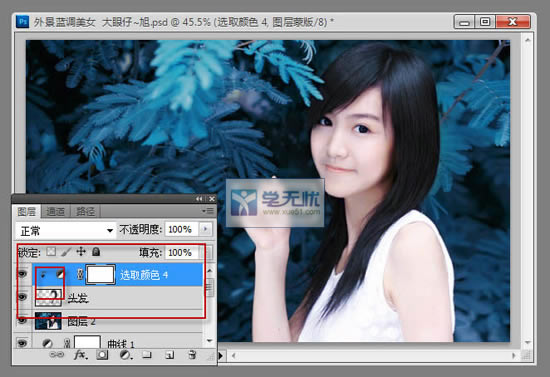The height and width of the screenshot is (377, 550).
Task: Click document horizontal scroll left arrow
Action: click(x=233, y=356)
